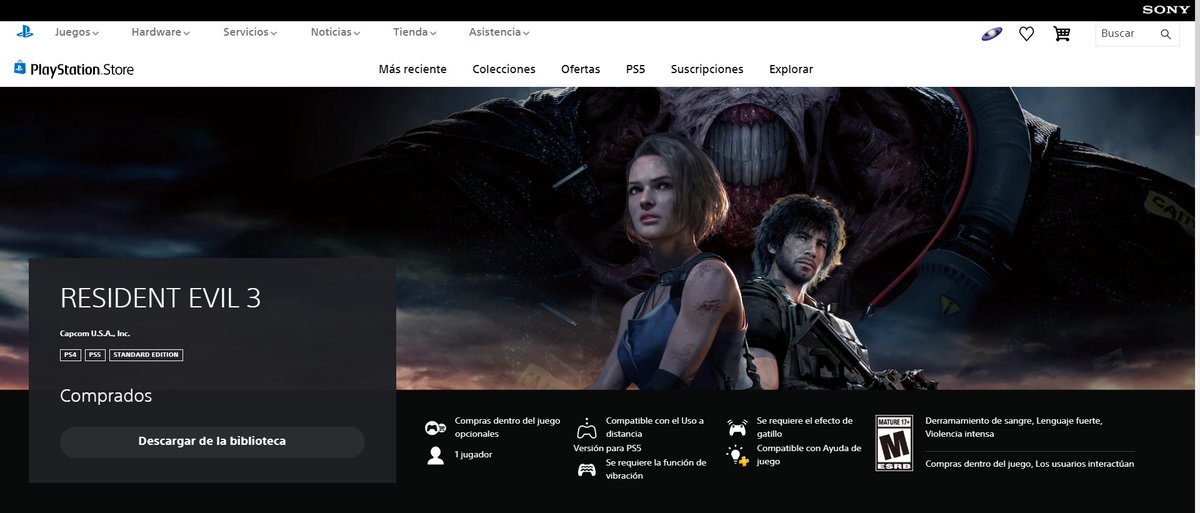Click 'Derramamiento de sangre, Lenguaje fuerte' rating text
The image size is (1200, 513).
pos(1014,421)
